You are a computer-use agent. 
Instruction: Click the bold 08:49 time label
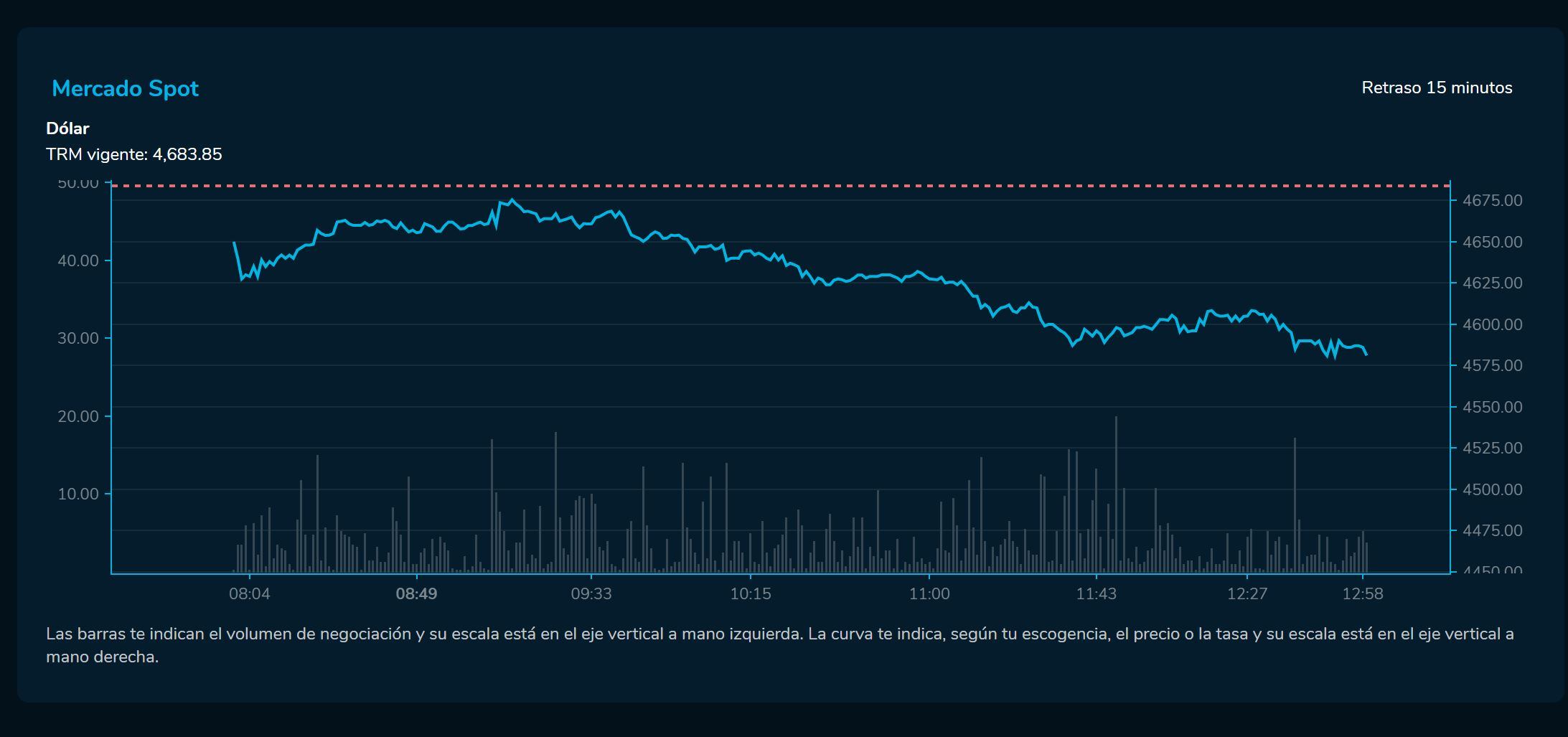click(416, 594)
